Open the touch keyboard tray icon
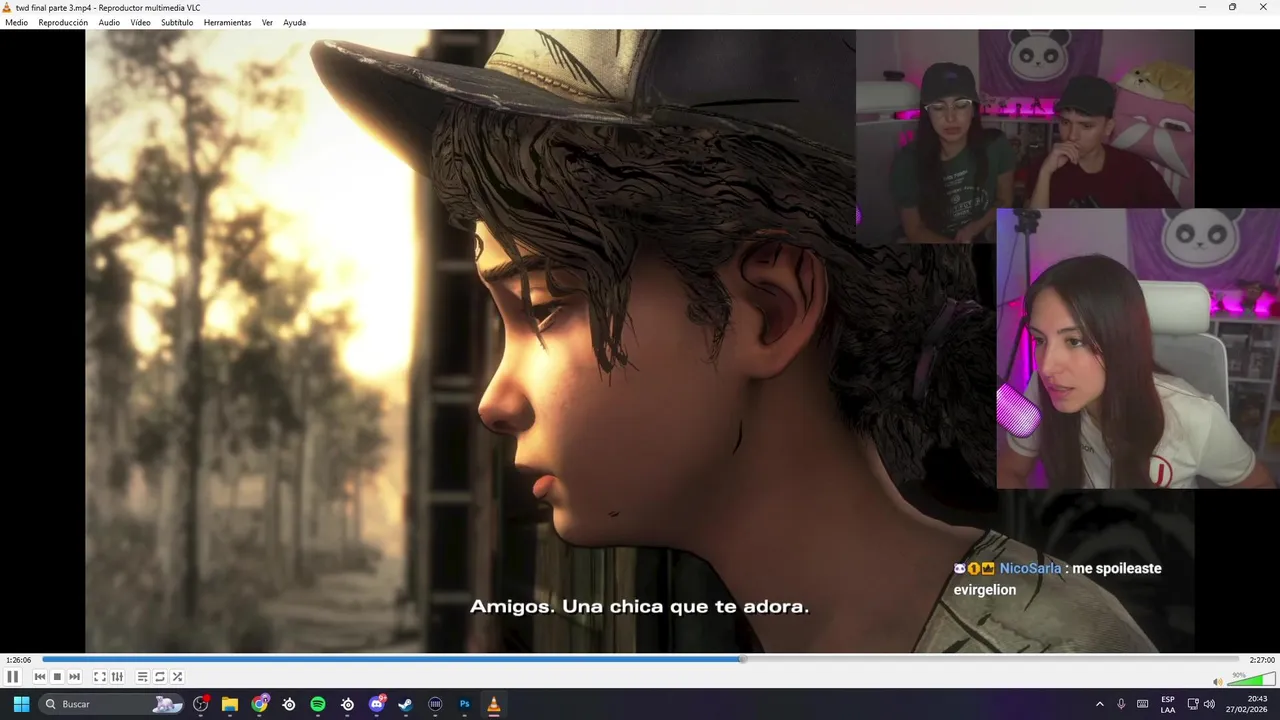 coord(1142,704)
